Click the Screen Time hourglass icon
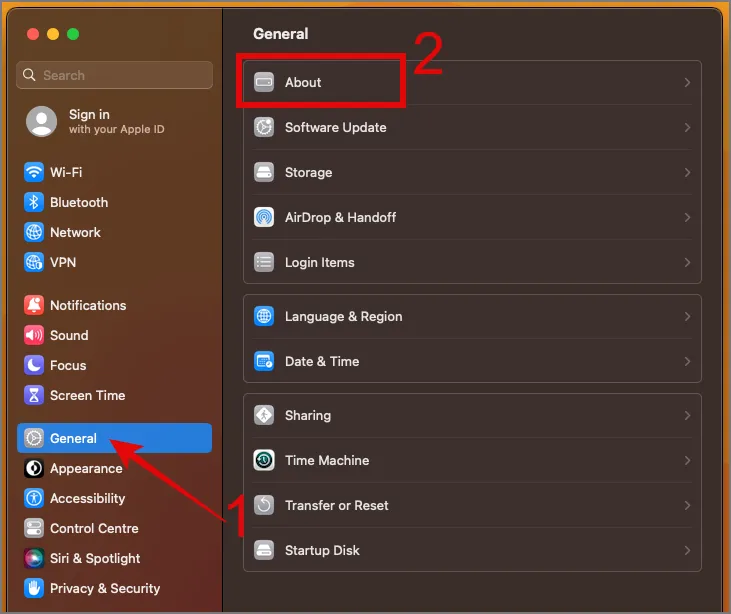Viewport: 731px width, 614px height. 34,395
